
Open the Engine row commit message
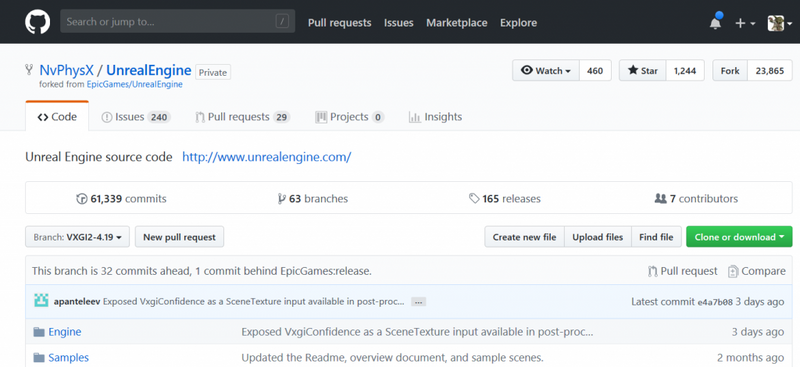(x=417, y=332)
